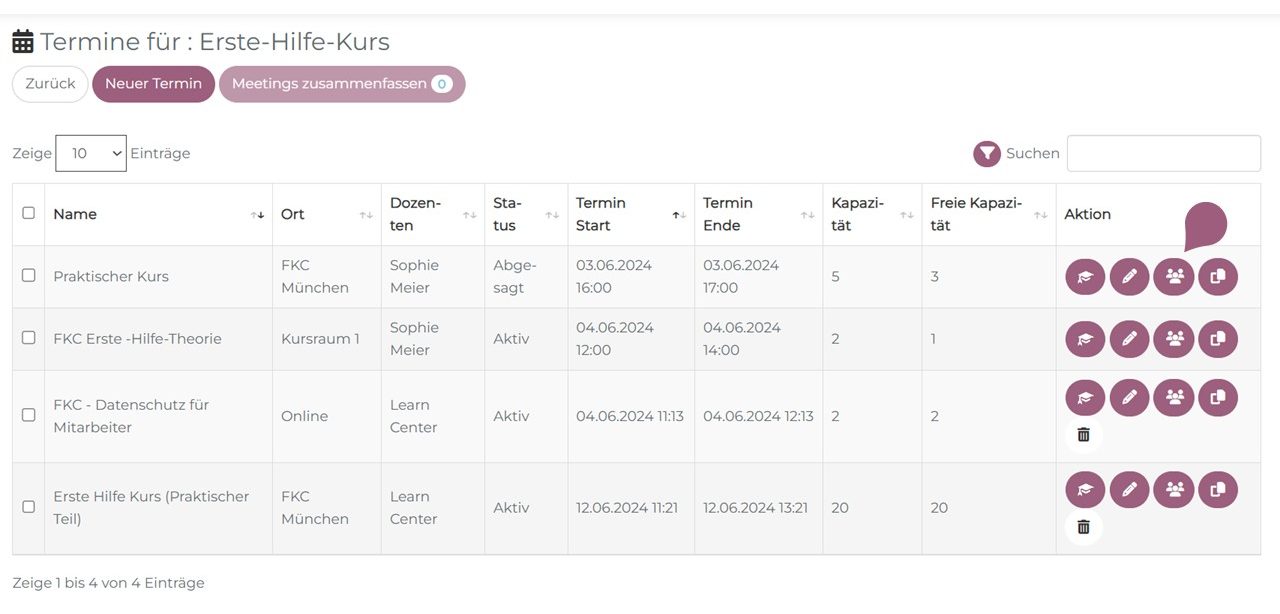
Task: Select the Praktischer Kurs row checkbox
Action: [x=28, y=275]
